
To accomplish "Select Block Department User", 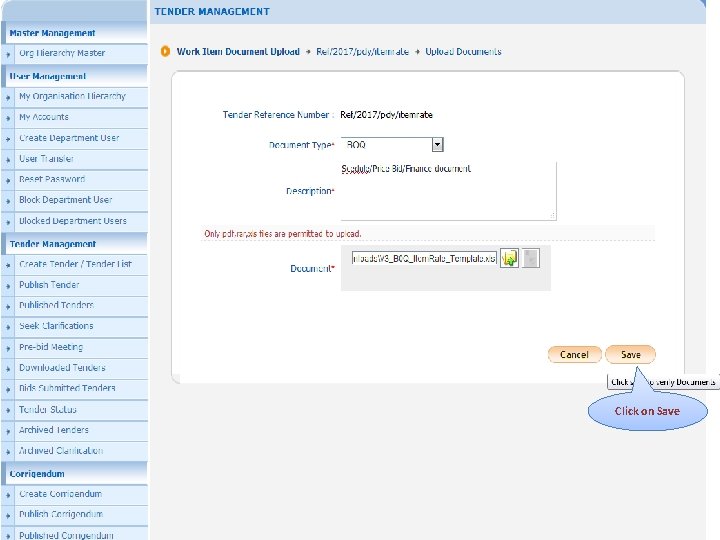I will click(66, 200).
